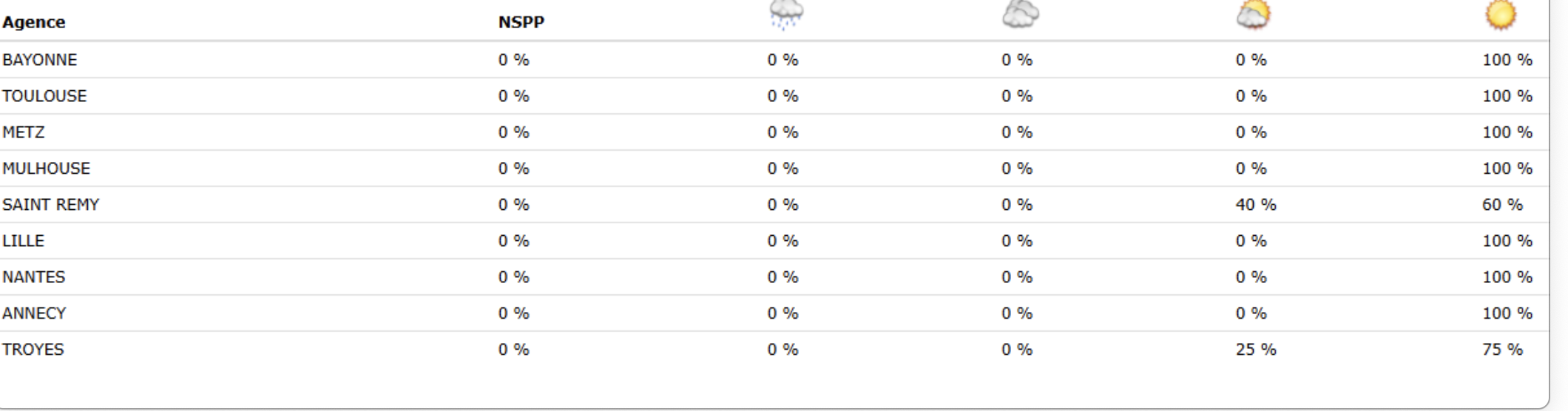Click the 60 % sunny value
Screen dimensions: 1568x411
(1502, 205)
